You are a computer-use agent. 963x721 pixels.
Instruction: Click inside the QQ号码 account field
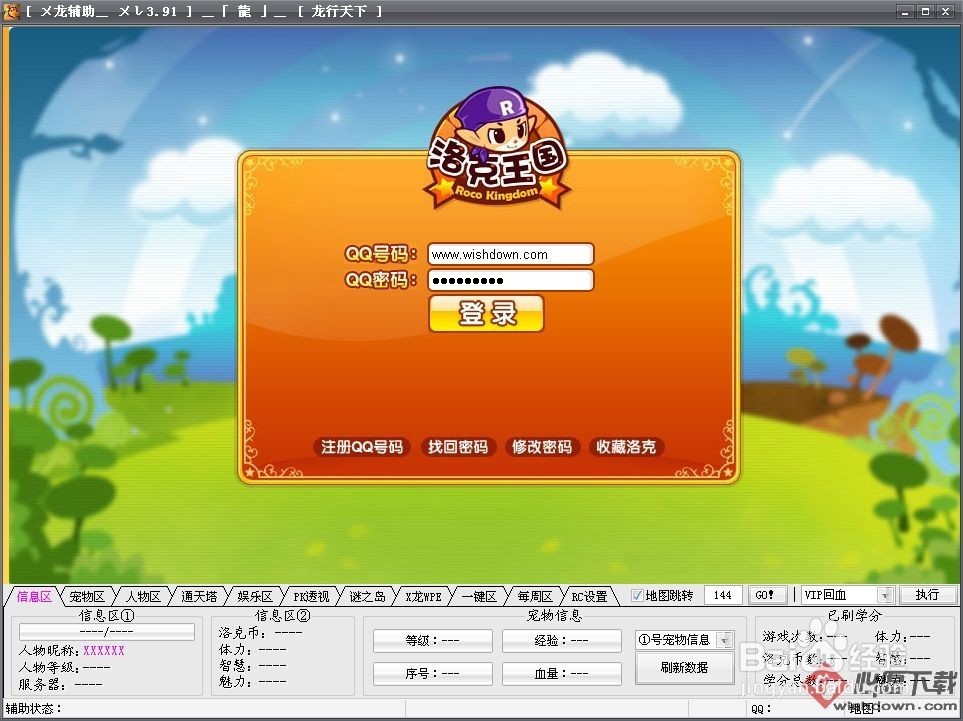coord(510,254)
